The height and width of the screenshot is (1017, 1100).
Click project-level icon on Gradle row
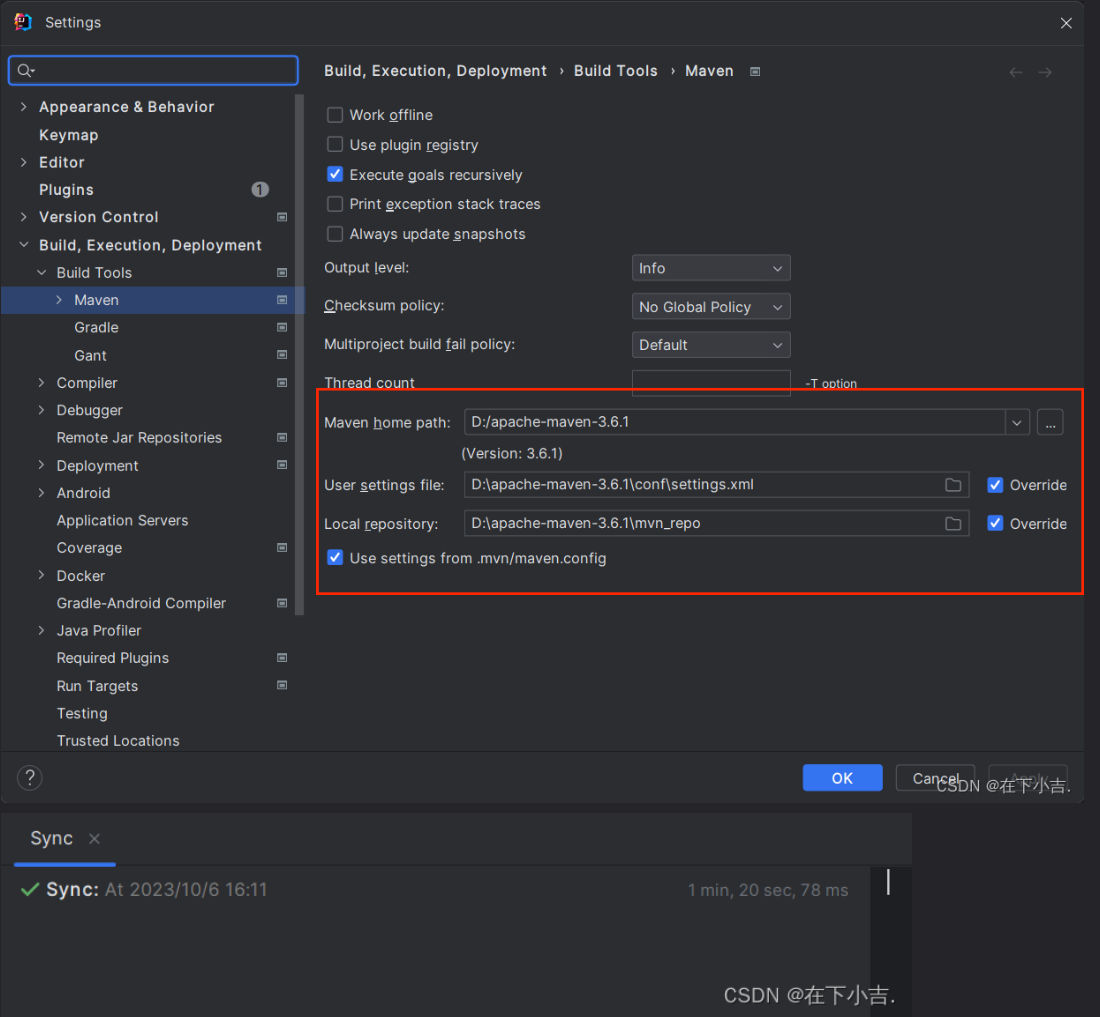pos(282,328)
